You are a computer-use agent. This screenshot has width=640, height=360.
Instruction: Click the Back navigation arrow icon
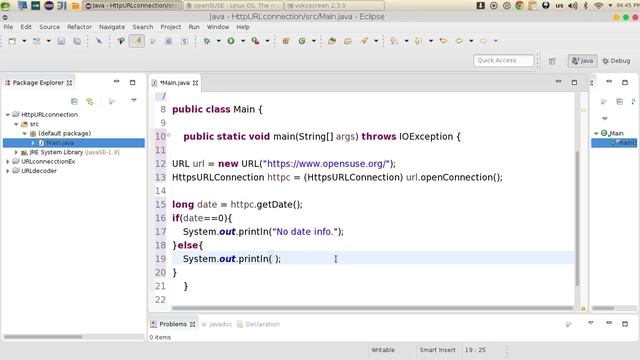[x=459, y=41]
